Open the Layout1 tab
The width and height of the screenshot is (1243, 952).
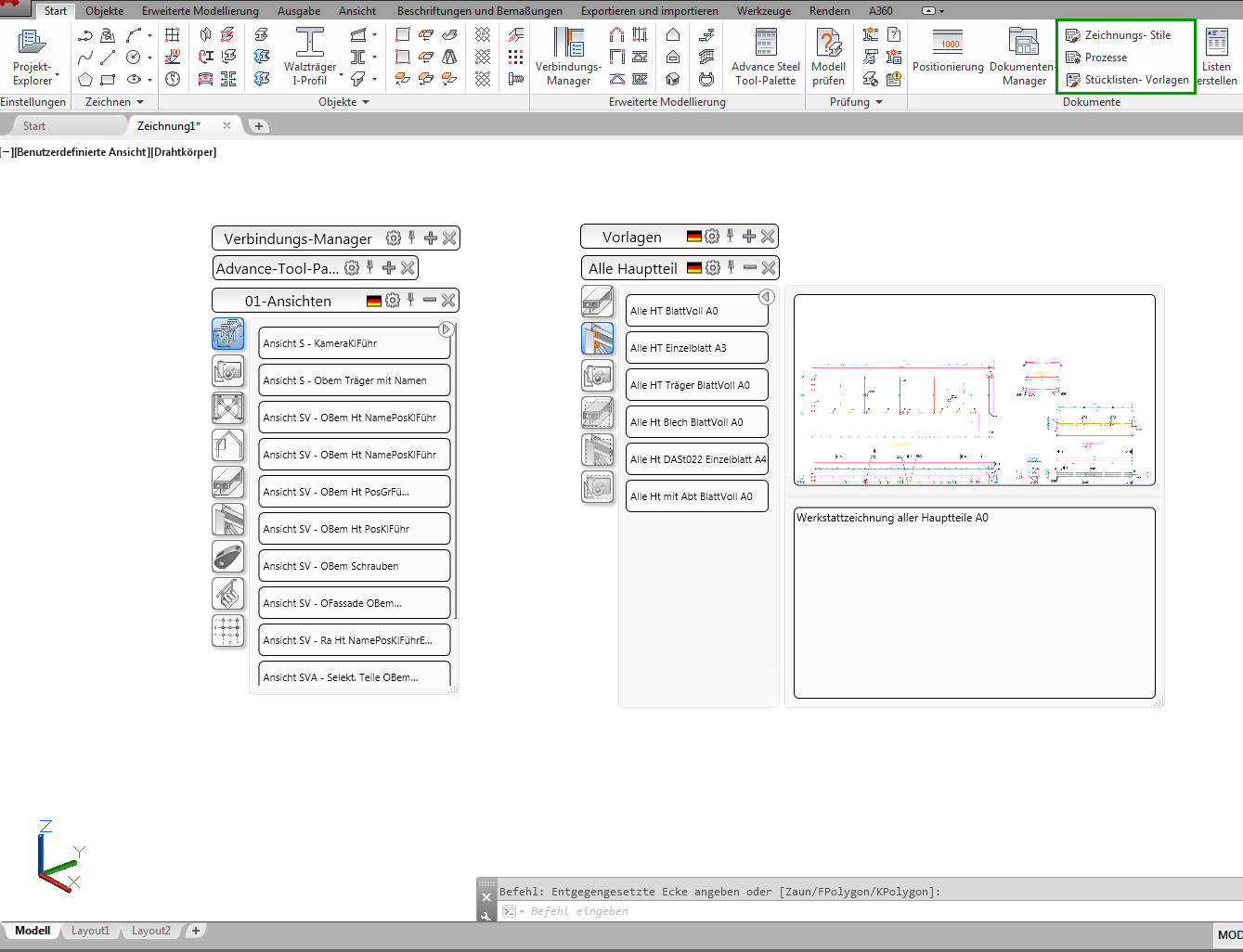tap(90, 931)
